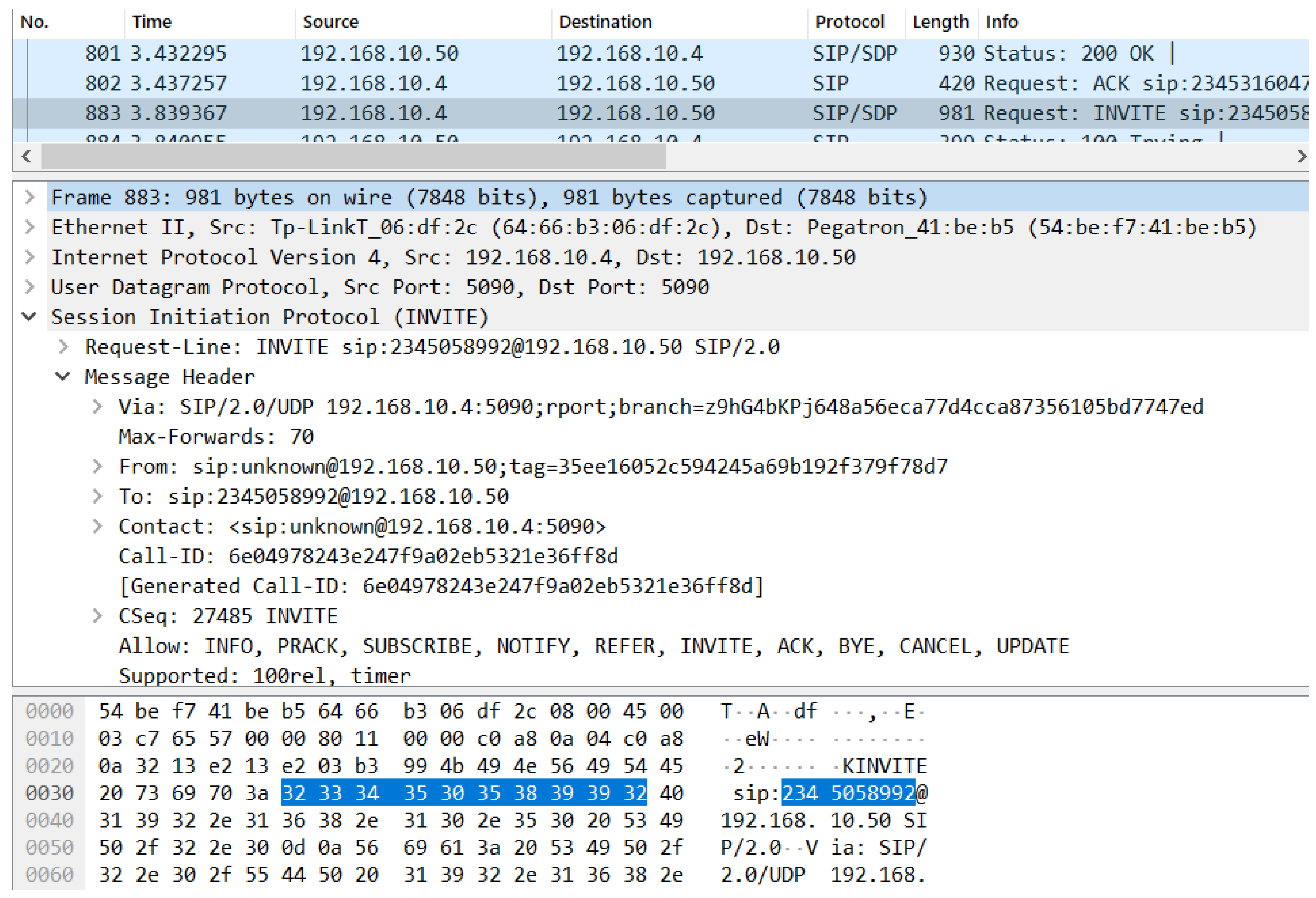Expand the From header field
The height and width of the screenshot is (898, 1316).
[x=97, y=467]
